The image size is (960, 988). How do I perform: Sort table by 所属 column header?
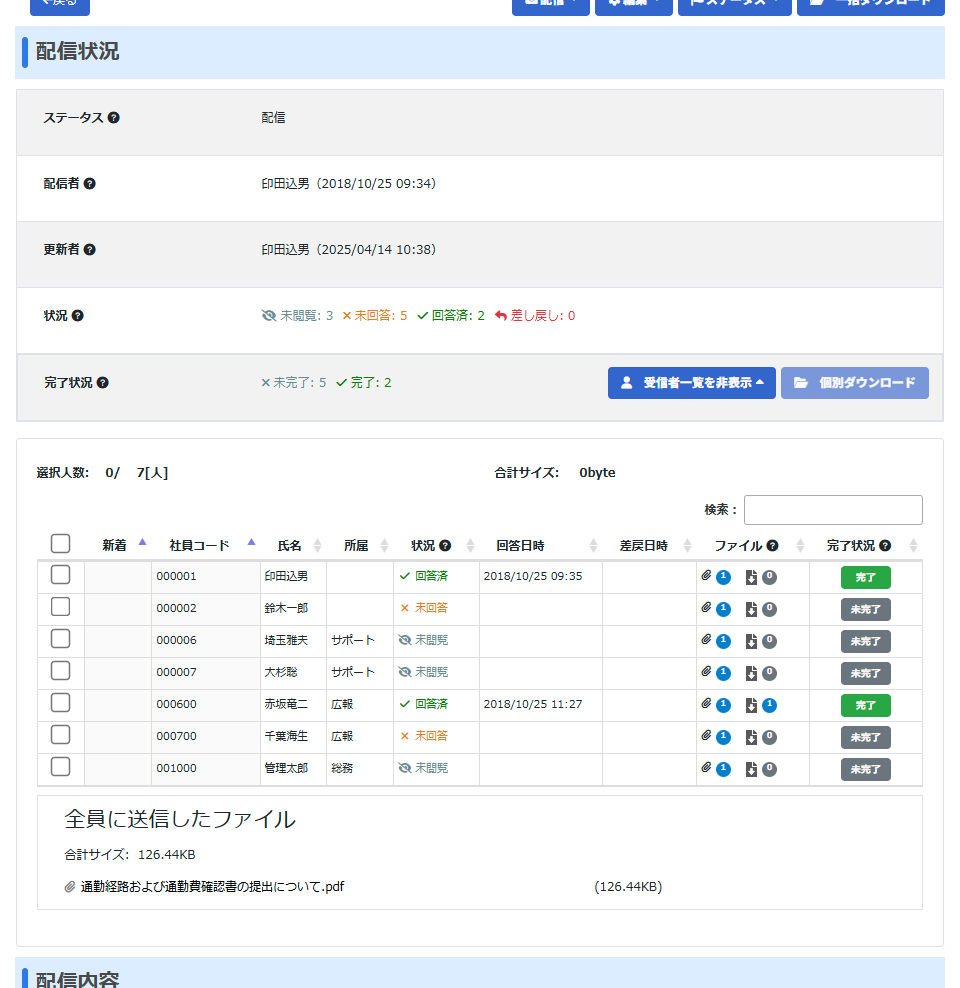coord(356,546)
